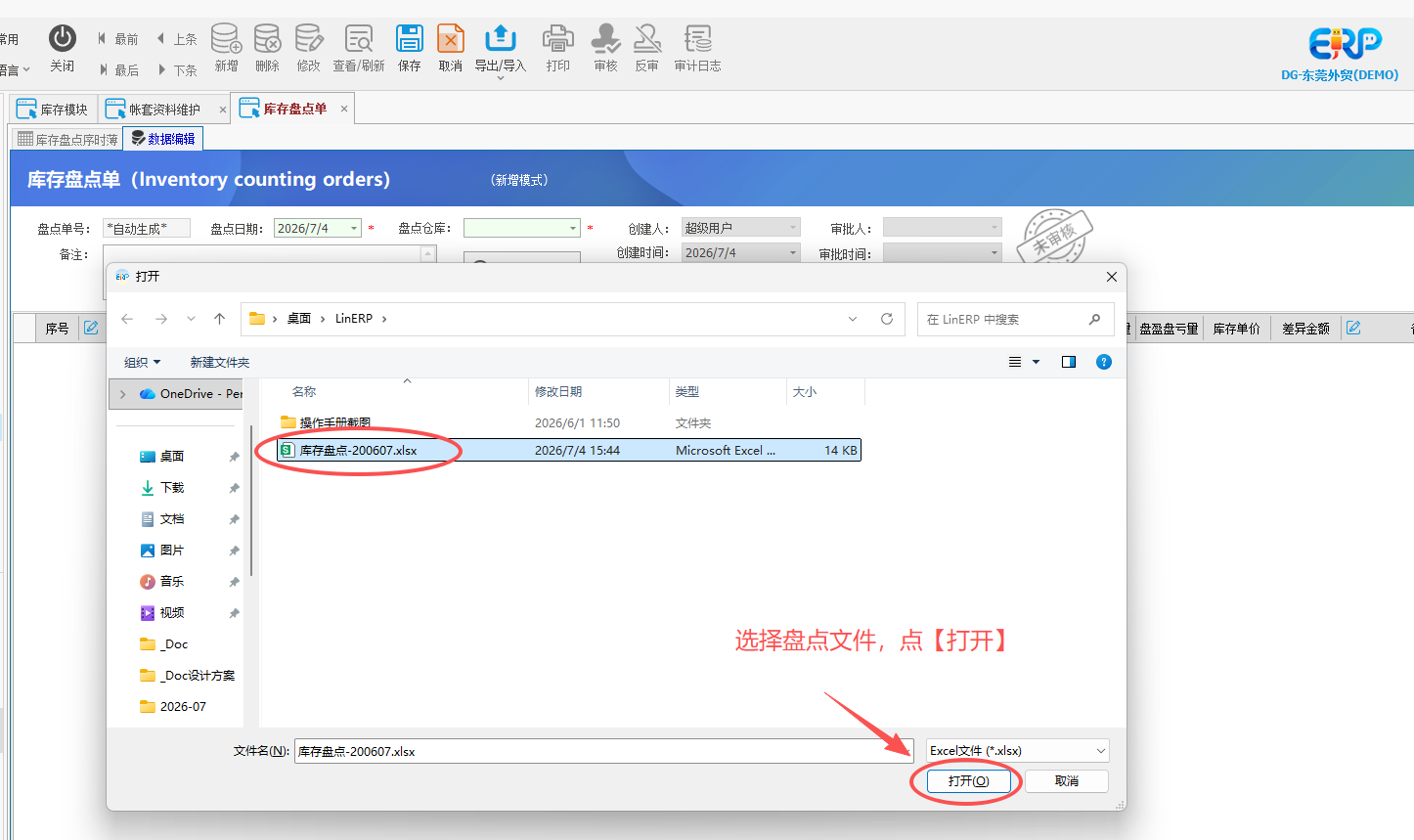This screenshot has width=1414, height=840.
Task: Click the 新增 (add new) toolbar icon
Action: (226, 48)
